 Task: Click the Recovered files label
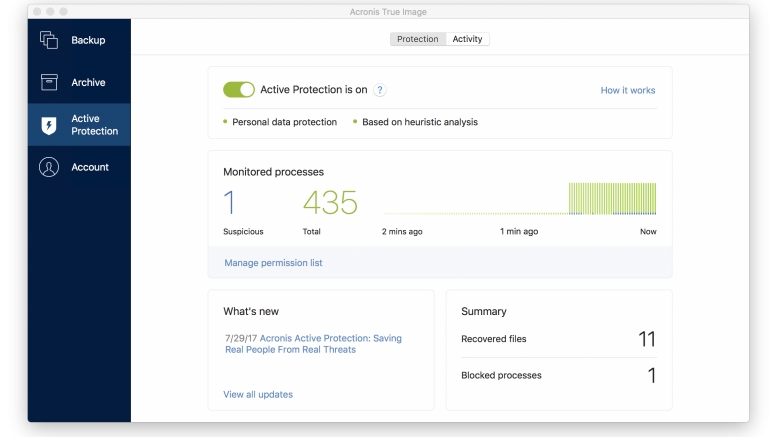coord(494,339)
